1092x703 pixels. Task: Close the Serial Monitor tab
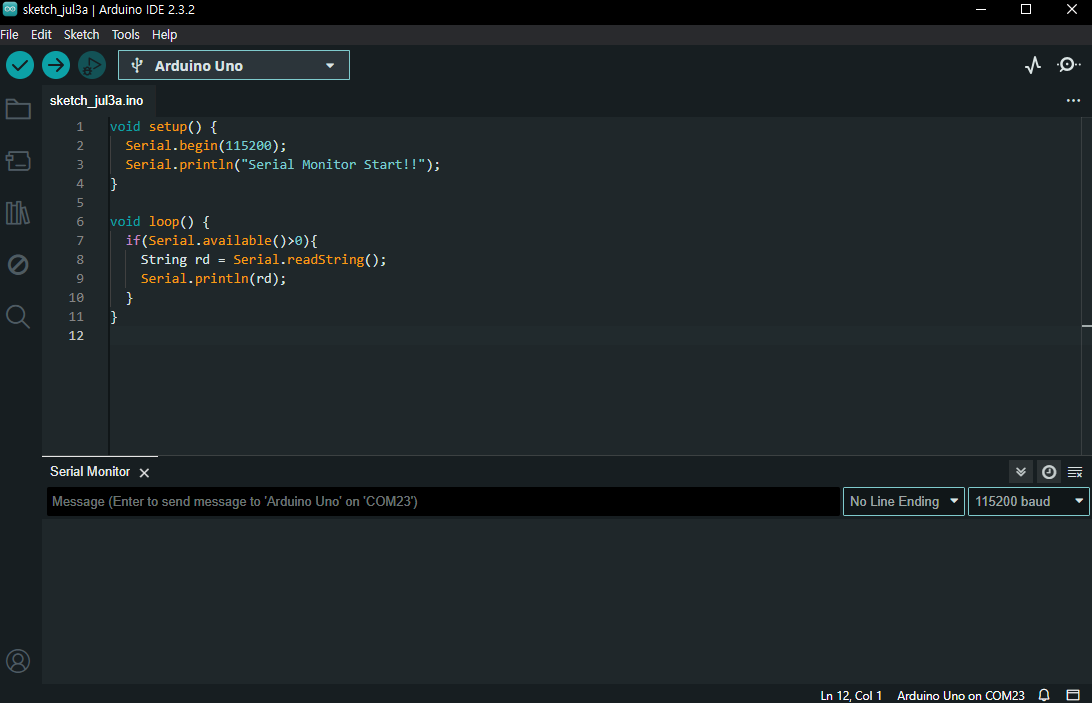[144, 472]
